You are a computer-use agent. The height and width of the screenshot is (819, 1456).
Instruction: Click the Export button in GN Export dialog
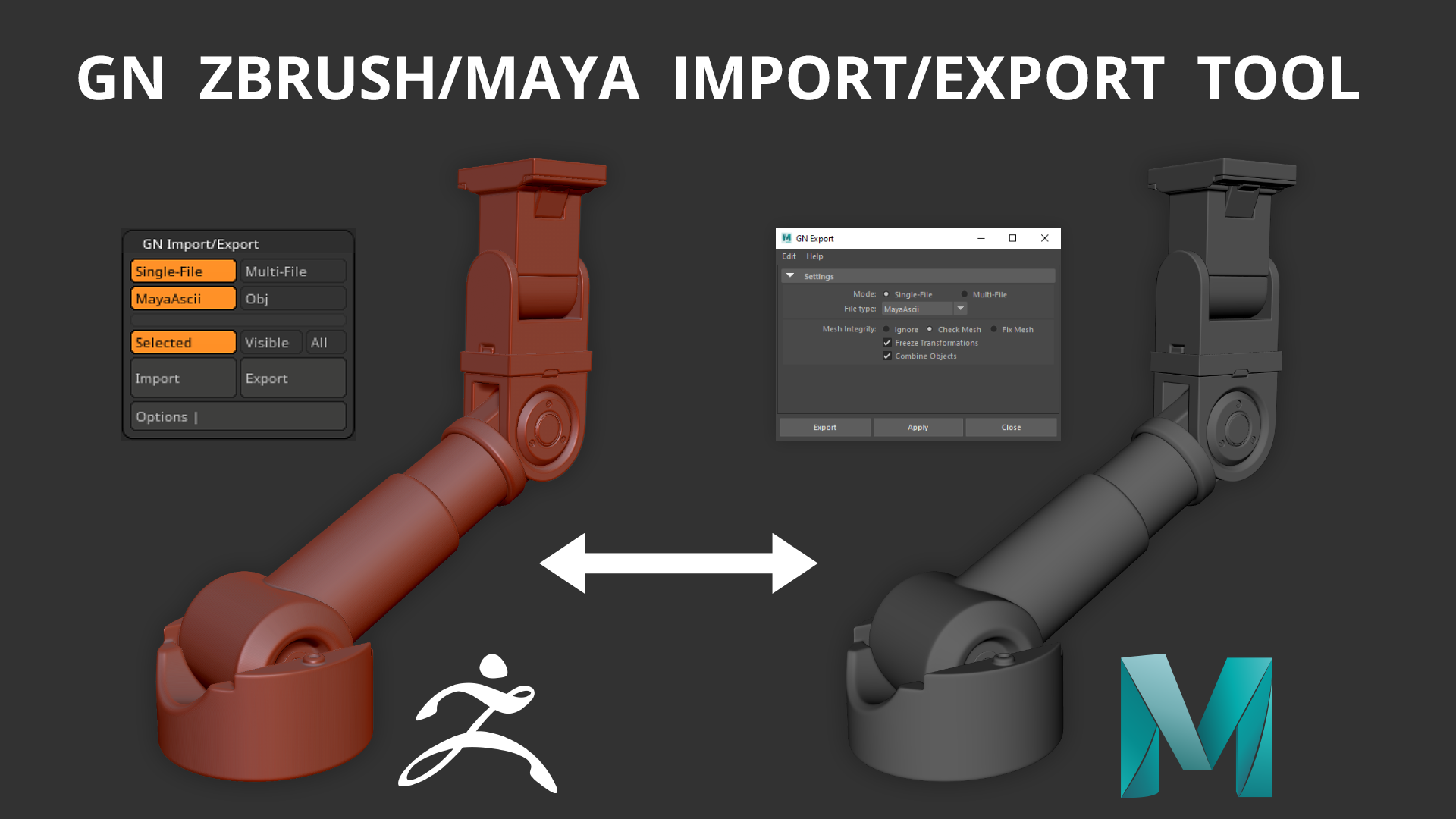click(824, 427)
